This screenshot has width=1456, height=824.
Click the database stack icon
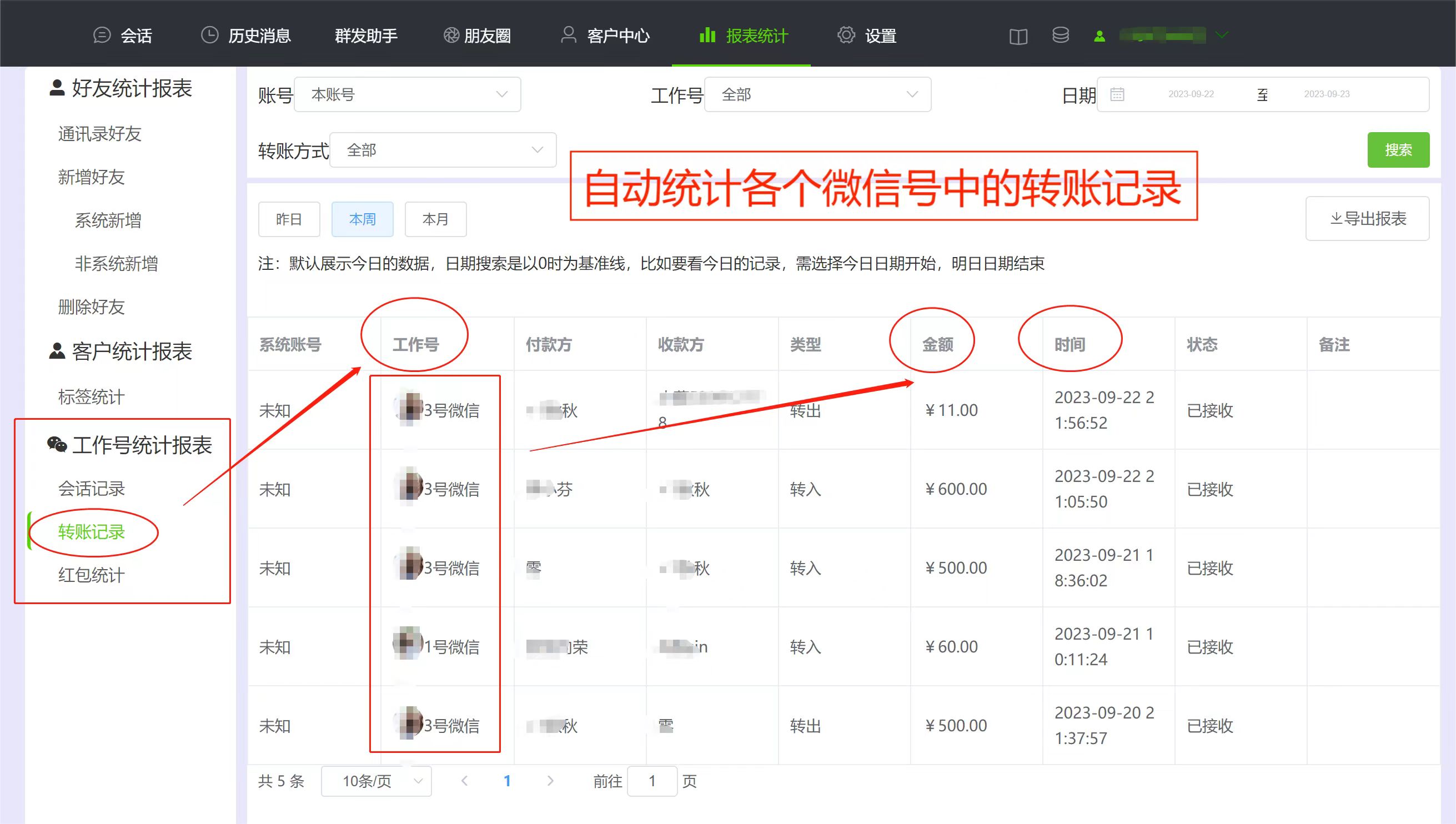tap(1060, 36)
